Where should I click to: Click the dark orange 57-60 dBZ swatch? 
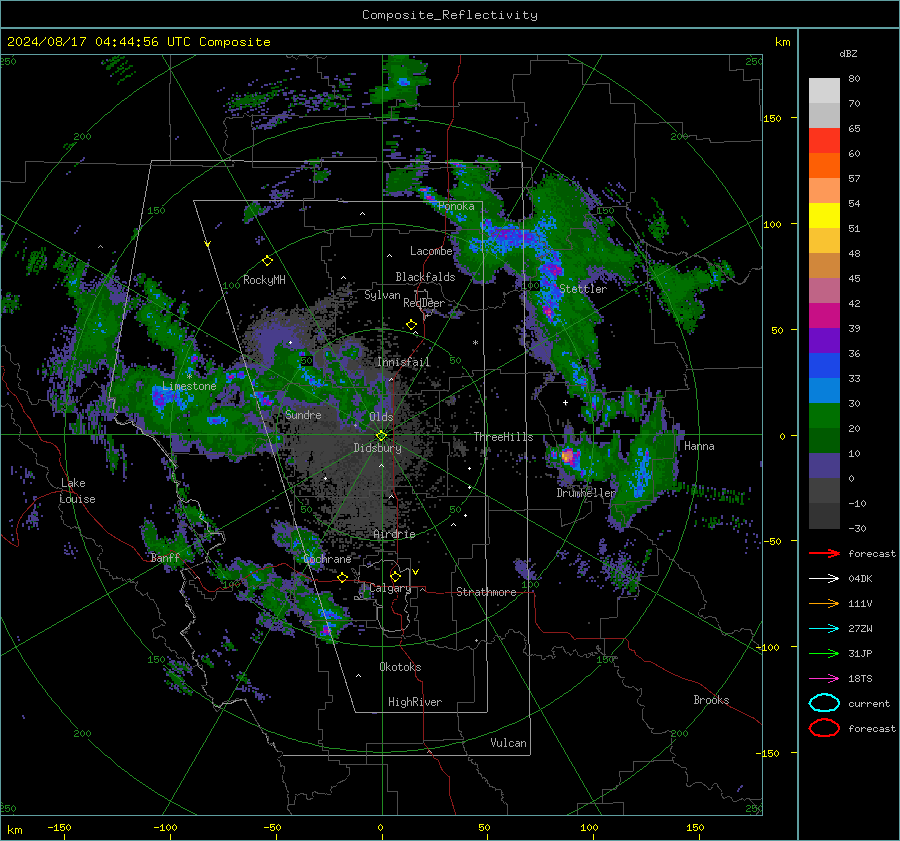(x=824, y=166)
